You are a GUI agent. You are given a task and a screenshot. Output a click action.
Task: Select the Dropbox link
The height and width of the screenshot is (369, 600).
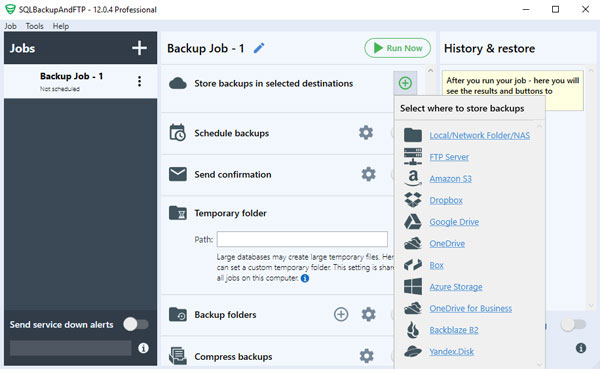click(x=446, y=200)
